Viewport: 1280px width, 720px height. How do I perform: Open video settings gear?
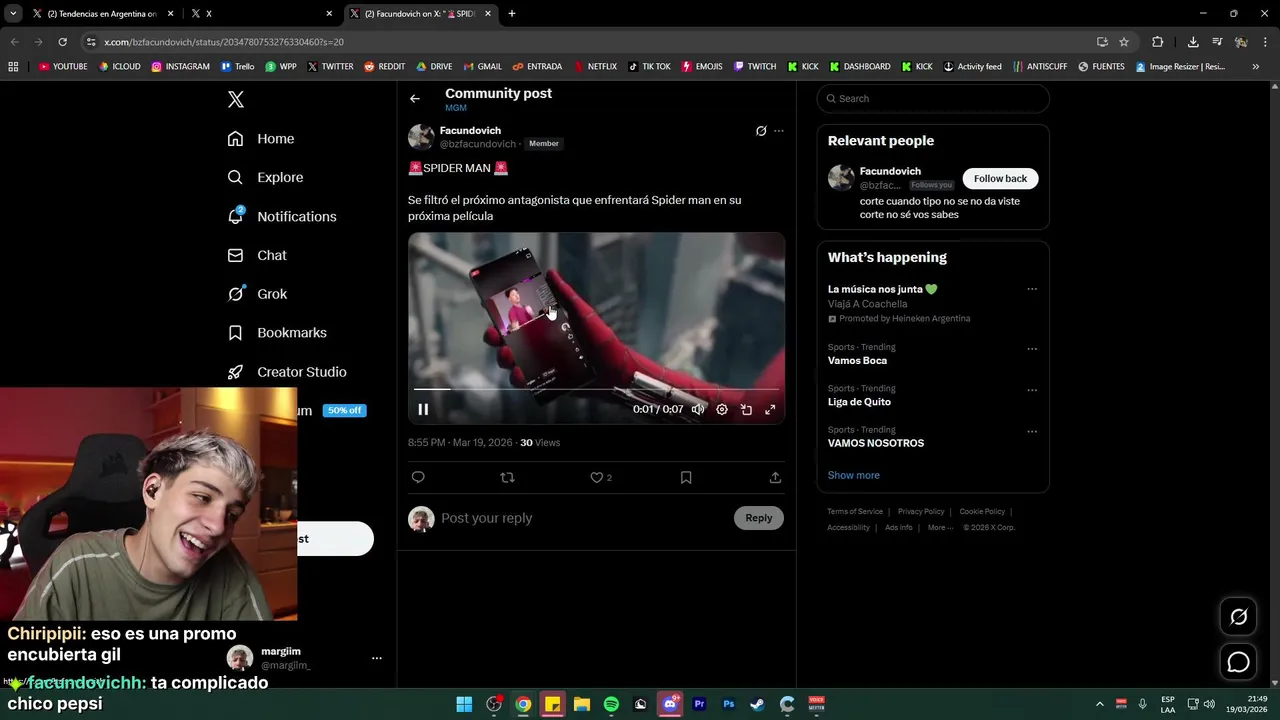click(722, 409)
